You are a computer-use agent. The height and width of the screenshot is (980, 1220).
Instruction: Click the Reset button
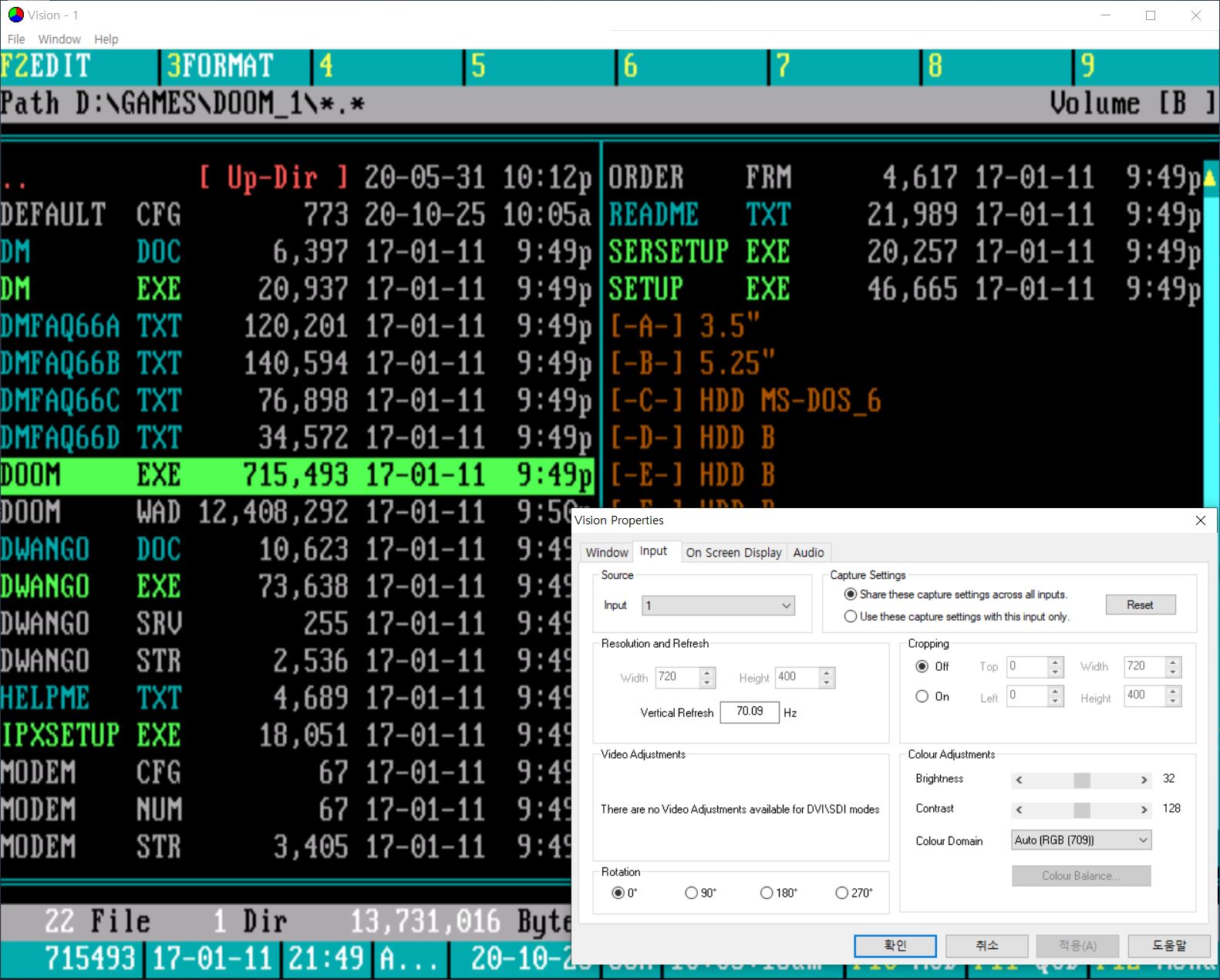pyautogui.click(x=1141, y=605)
